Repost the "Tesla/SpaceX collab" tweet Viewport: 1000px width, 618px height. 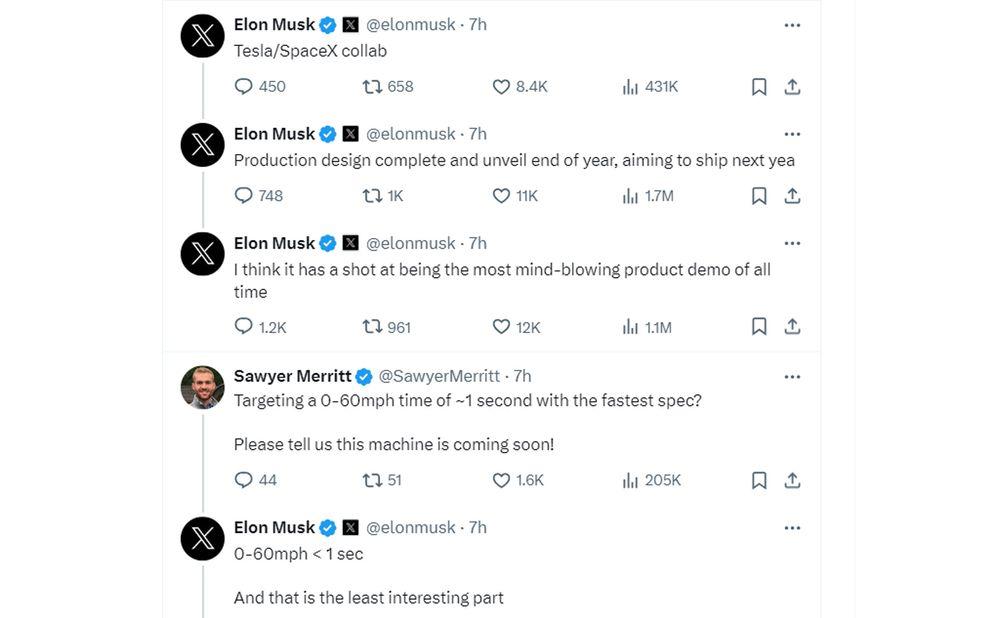tap(371, 87)
